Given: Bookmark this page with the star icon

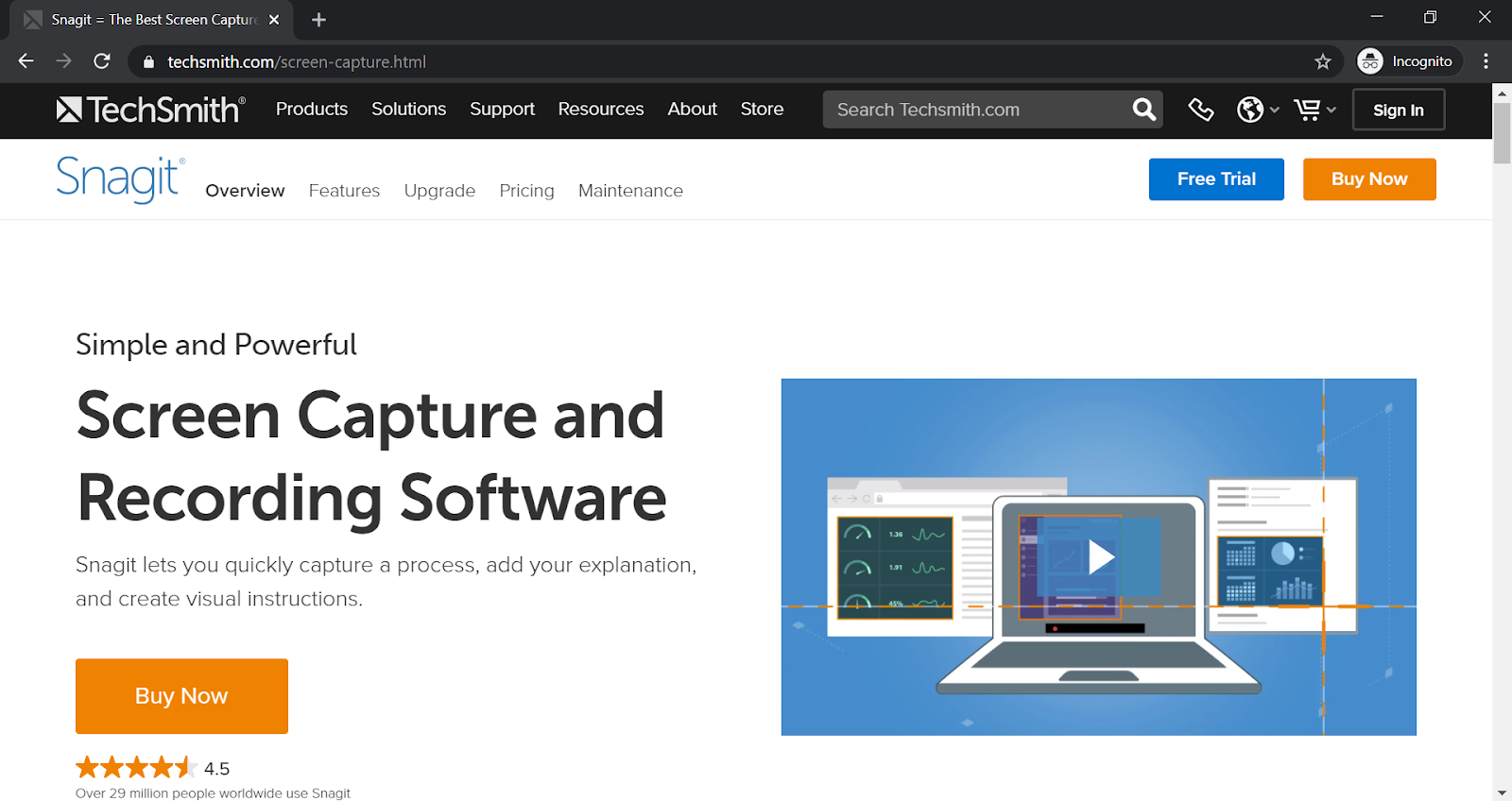Looking at the screenshot, I should point(1322,61).
